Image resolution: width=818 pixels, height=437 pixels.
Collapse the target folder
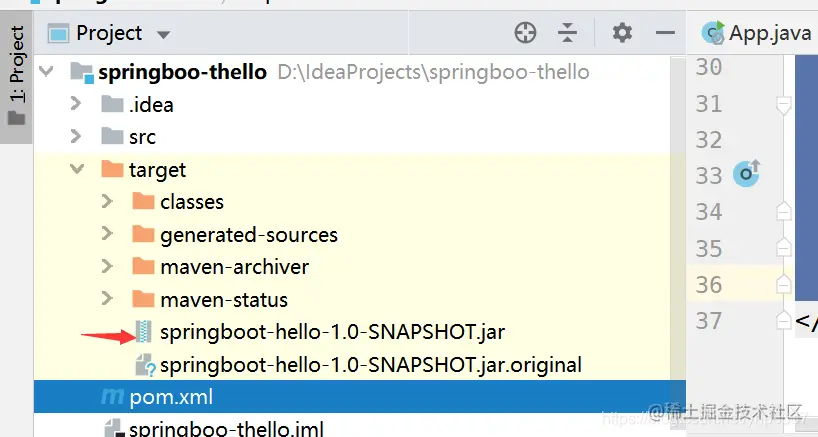(77, 168)
